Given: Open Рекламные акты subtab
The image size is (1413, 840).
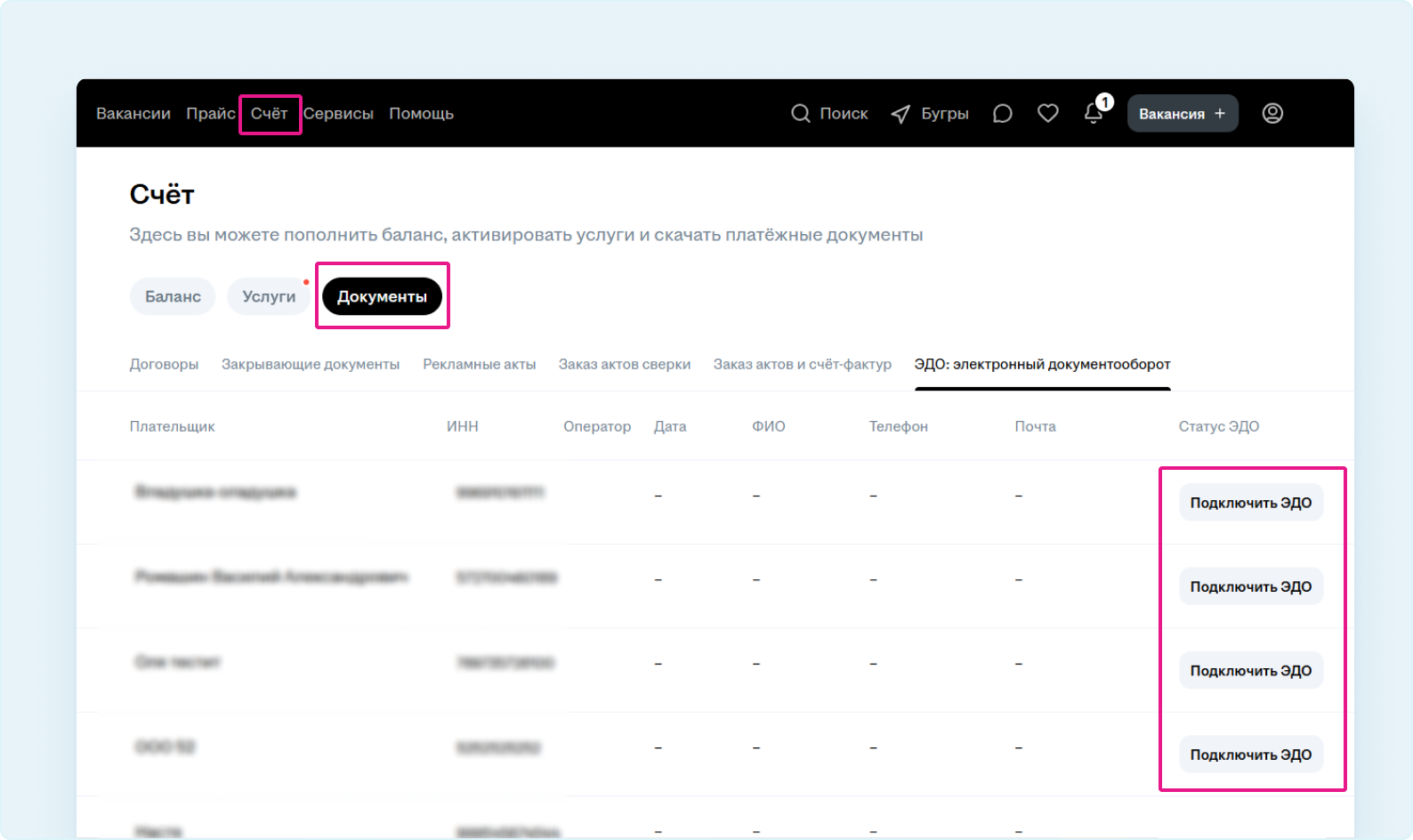Looking at the screenshot, I should pyautogui.click(x=480, y=364).
